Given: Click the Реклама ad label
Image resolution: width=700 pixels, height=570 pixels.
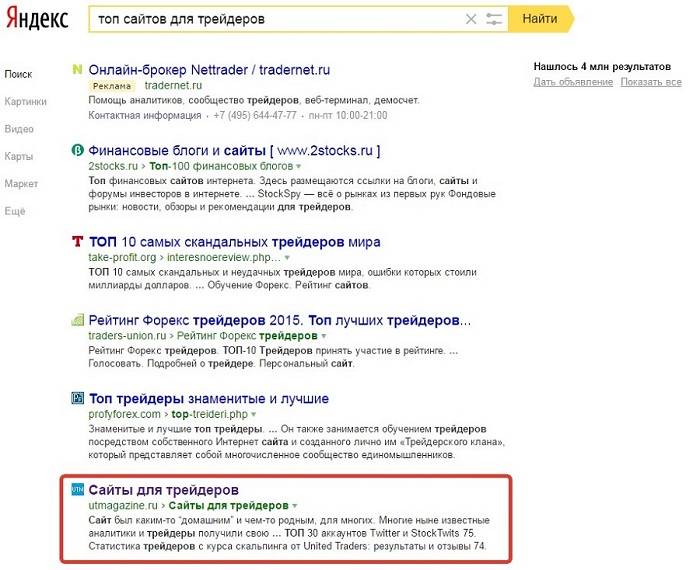Looking at the screenshot, I should pyautogui.click(x=112, y=86).
